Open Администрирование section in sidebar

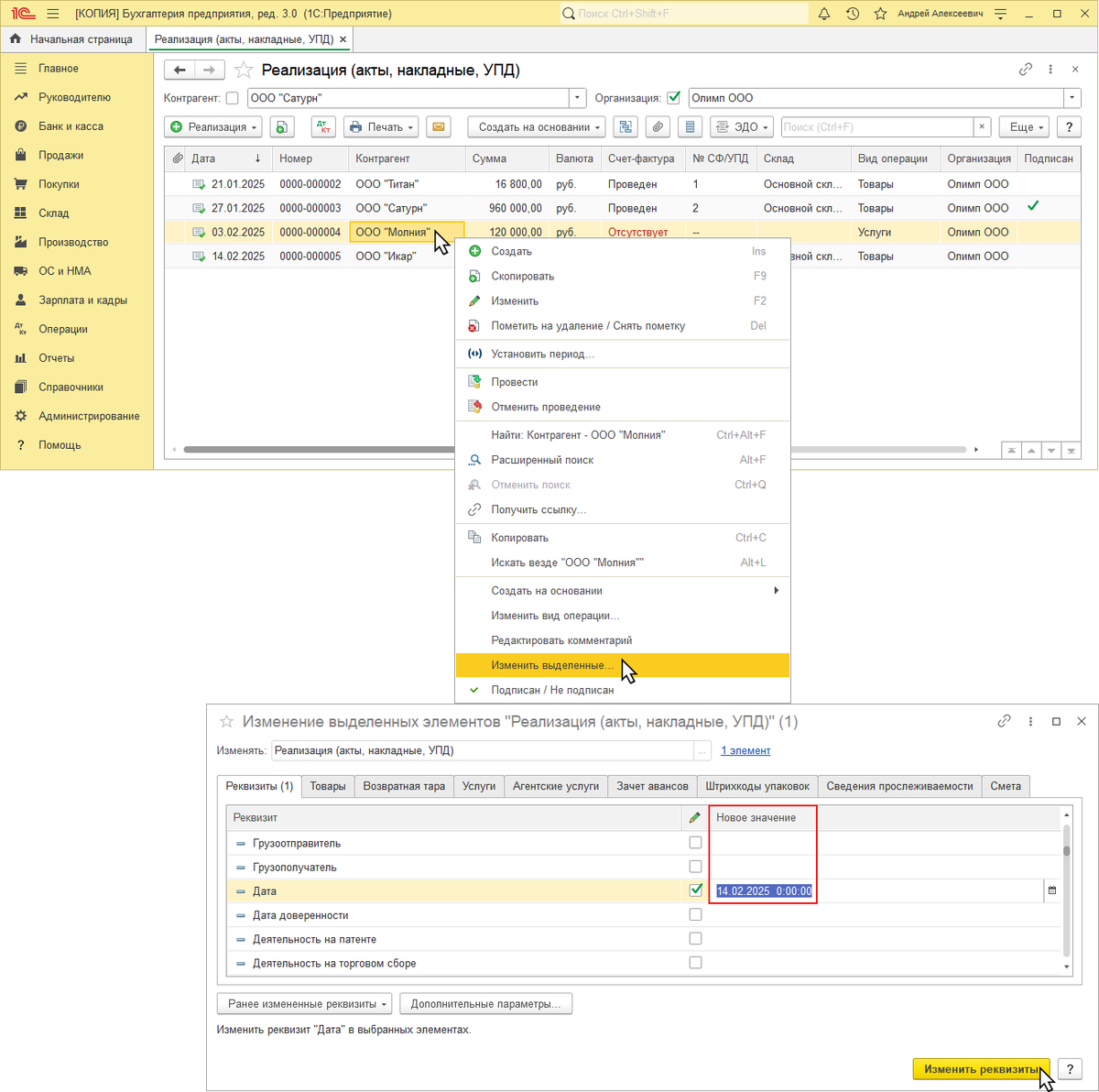[x=89, y=416]
